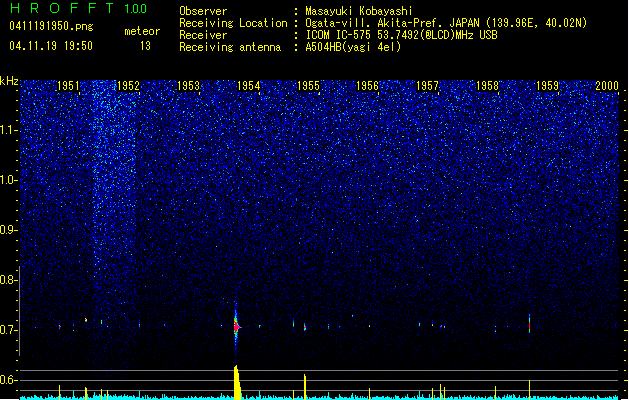Click the yellow intensity spike just before 1955

(x=305, y=387)
